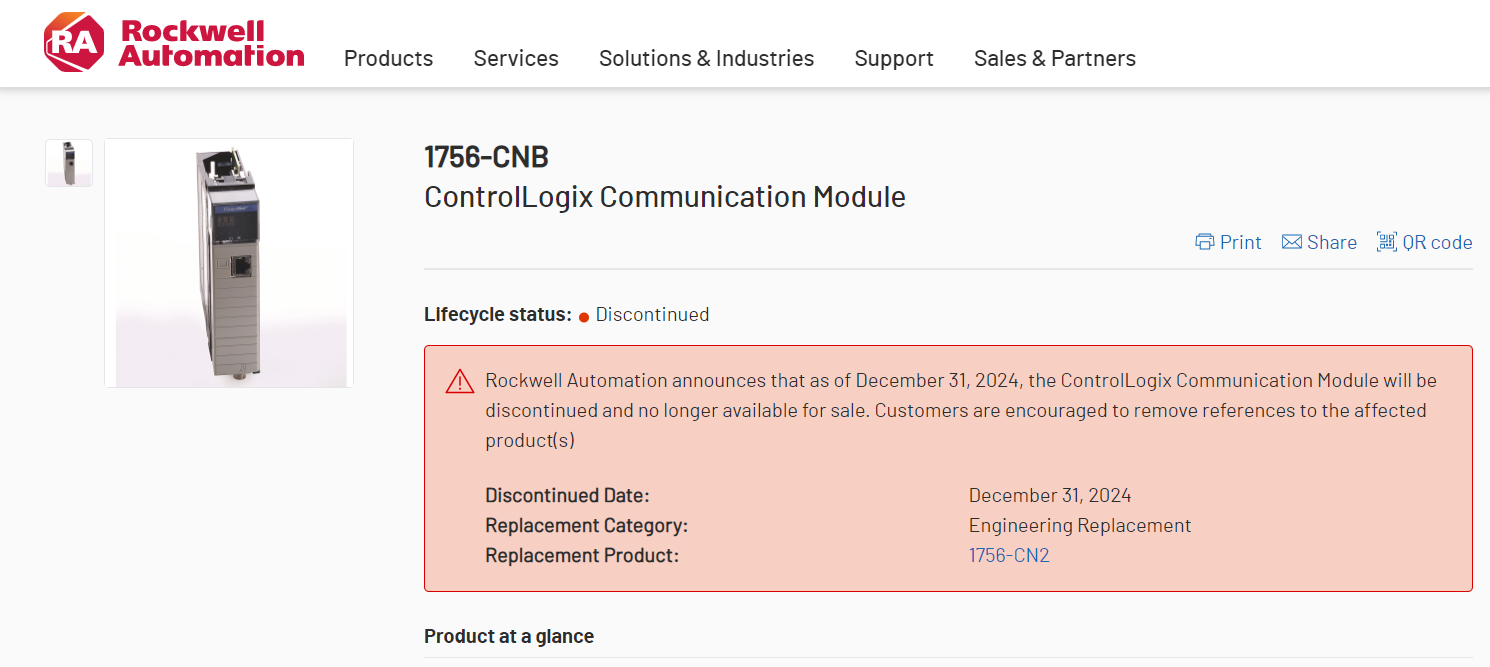
Task: Click the printer icon beside Print
Action: pos(1205,242)
